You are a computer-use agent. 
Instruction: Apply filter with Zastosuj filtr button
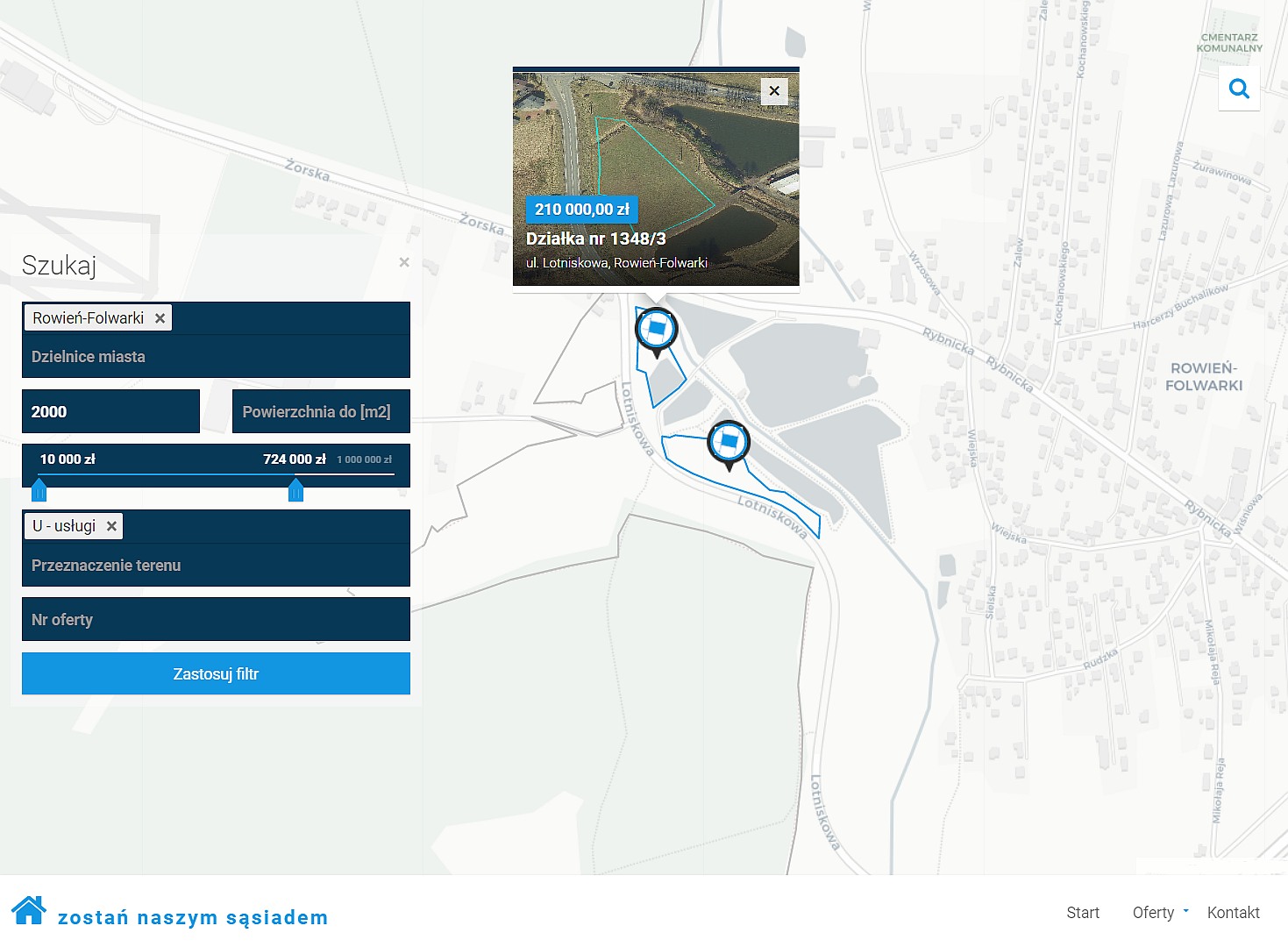tap(216, 673)
